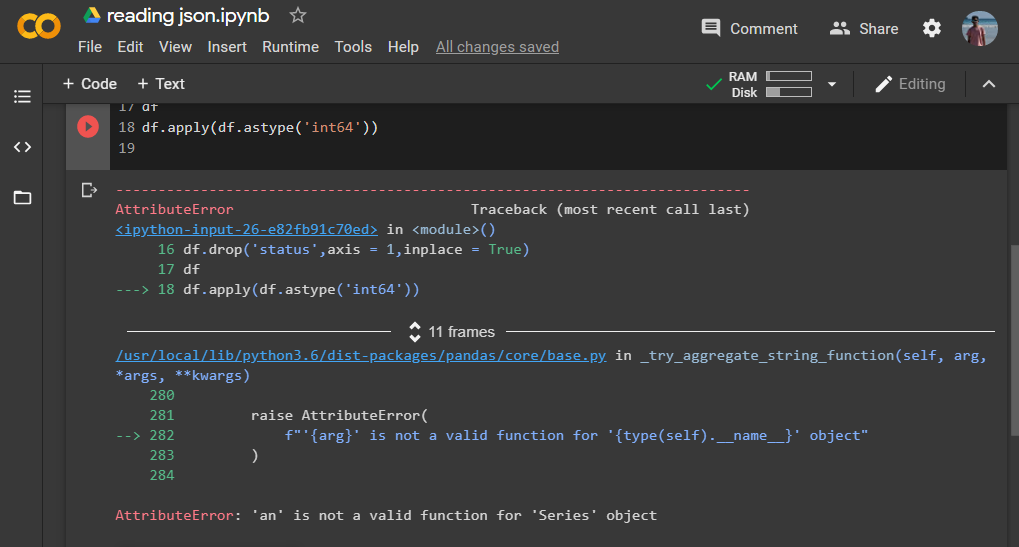Add a new Code cell
This screenshot has width=1019, height=547.
pos(89,84)
